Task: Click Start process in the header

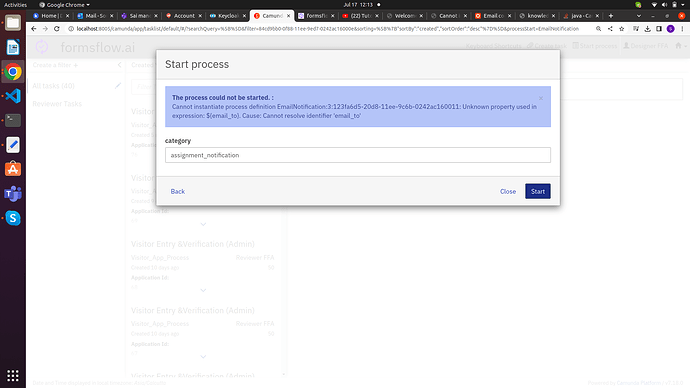Action: pyautogui.click(x=595, y=46)
